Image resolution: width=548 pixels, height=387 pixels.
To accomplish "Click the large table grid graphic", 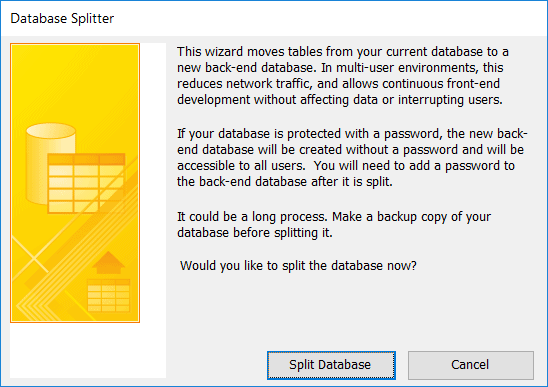I will [86, 183].
